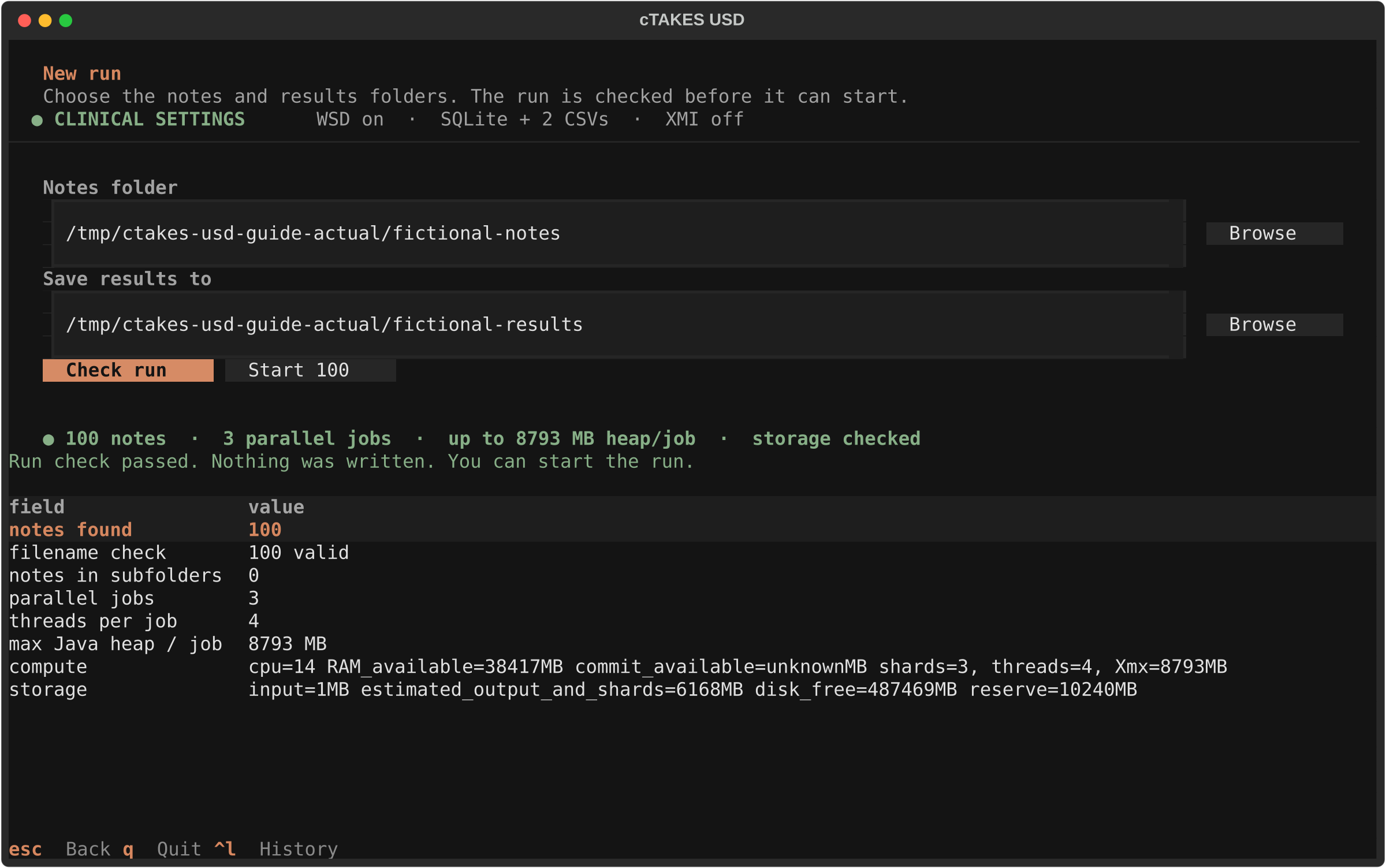The width and height of the screenshot is (1386, 868).
Task: Click the green status dot before 100 notes
Action: pyautogui.click(x=49, y=439)
